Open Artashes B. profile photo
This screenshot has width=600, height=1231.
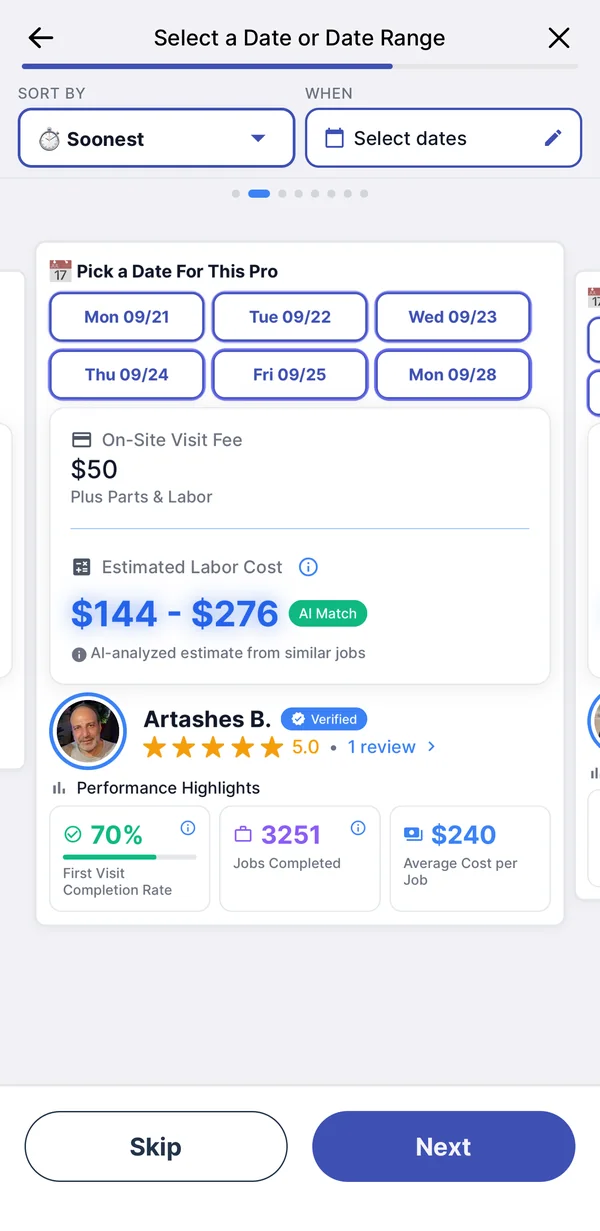88,731
